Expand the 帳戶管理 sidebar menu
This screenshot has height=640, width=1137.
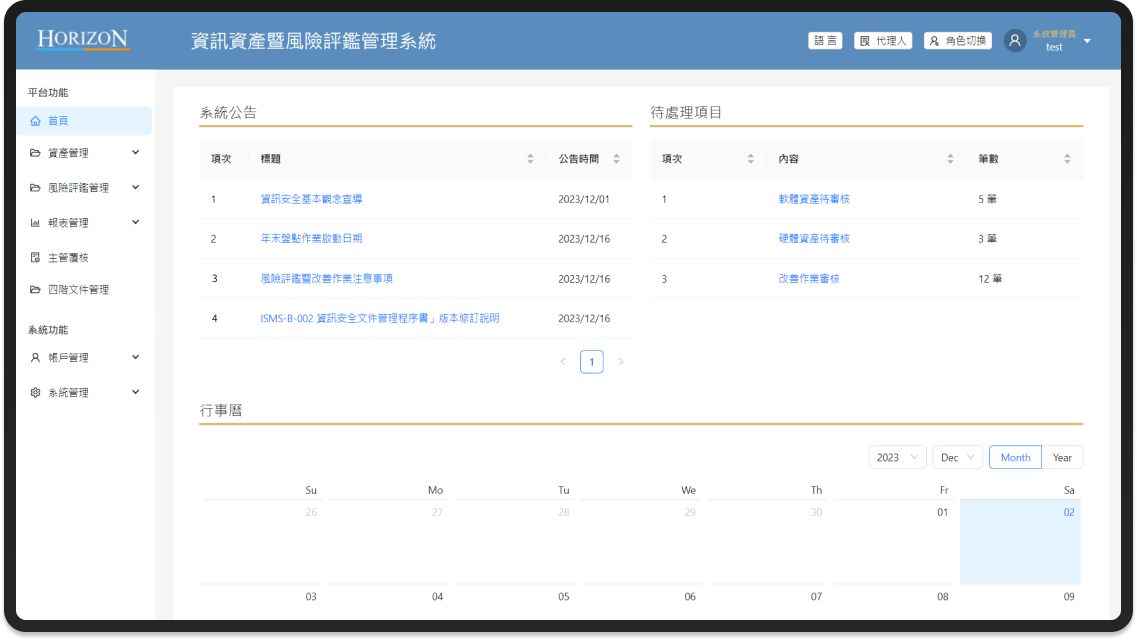pyautogui.click(x=84, y=357)
